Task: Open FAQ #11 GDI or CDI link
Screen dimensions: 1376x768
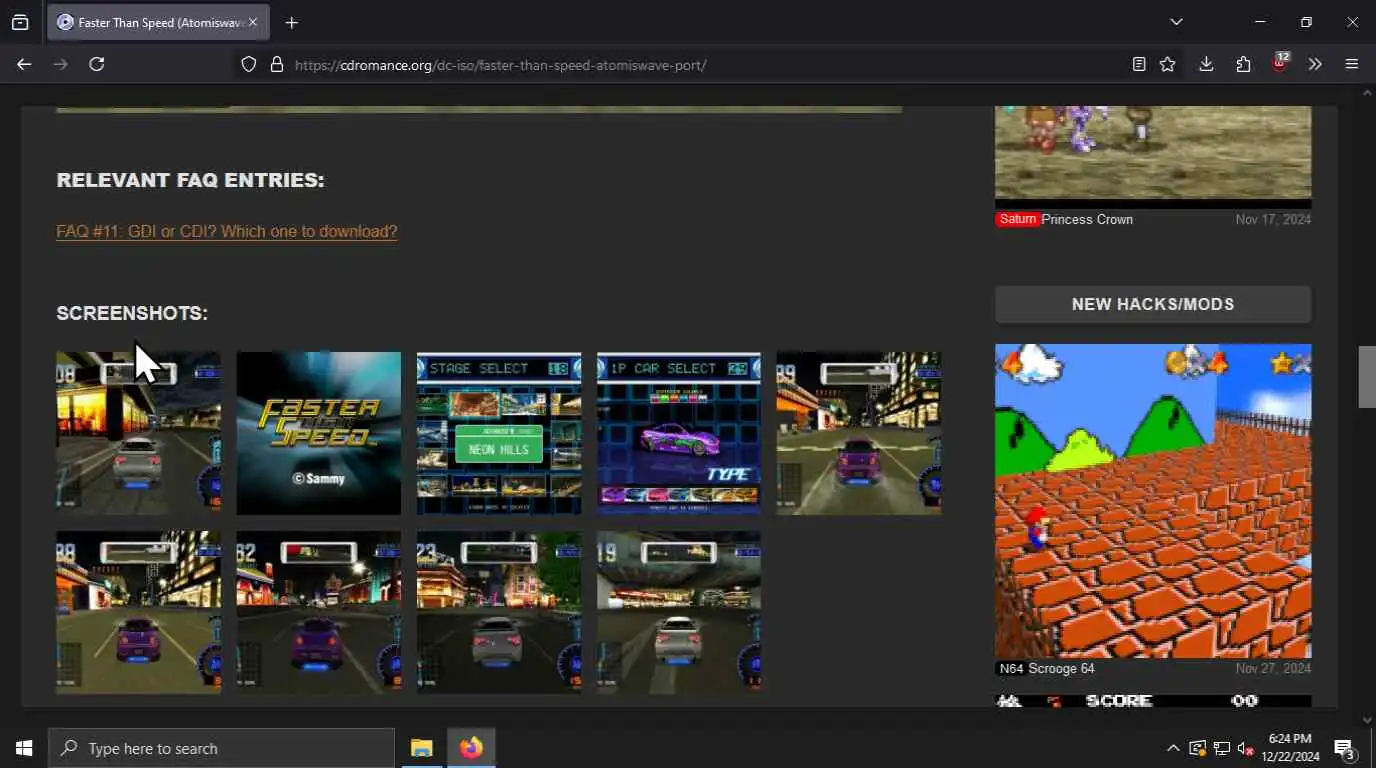Action: point(227,231)
